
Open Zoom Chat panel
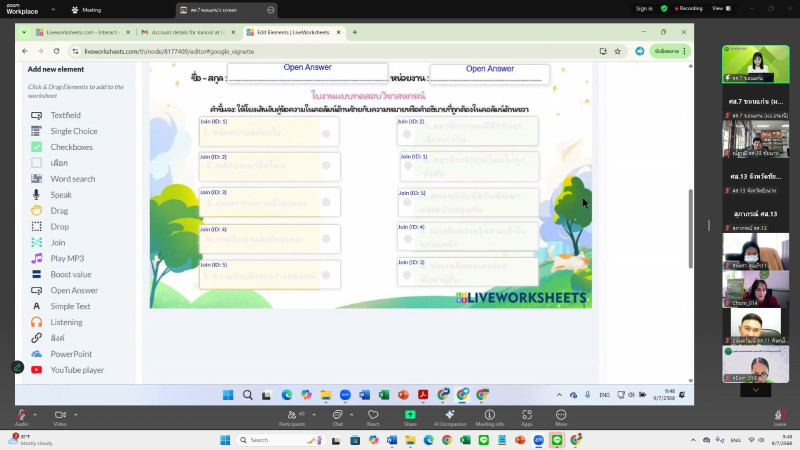point(338,417)
